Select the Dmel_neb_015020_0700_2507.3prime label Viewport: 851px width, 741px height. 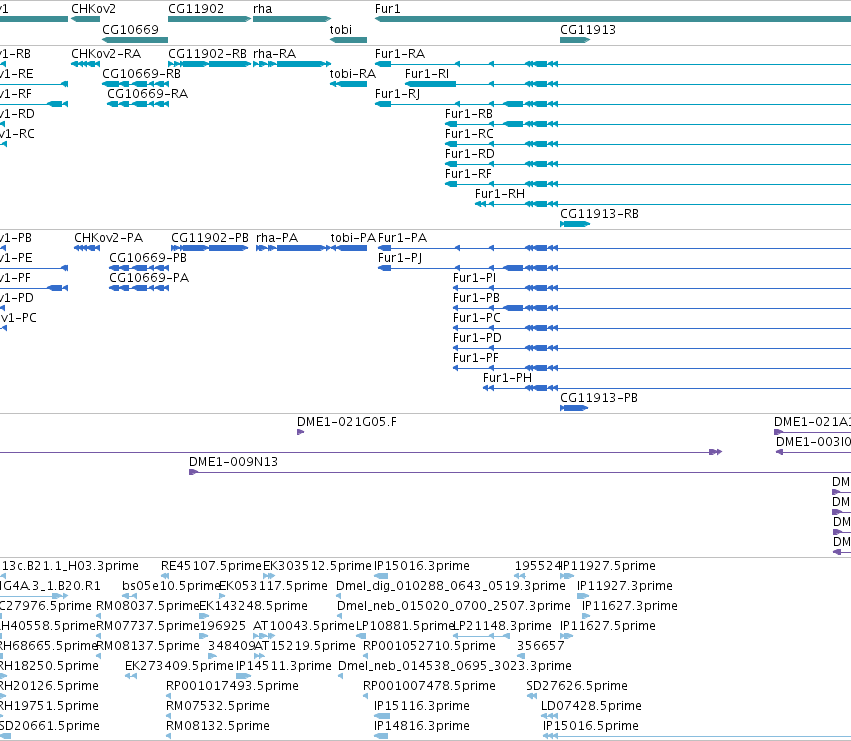(x=454, y=606)
